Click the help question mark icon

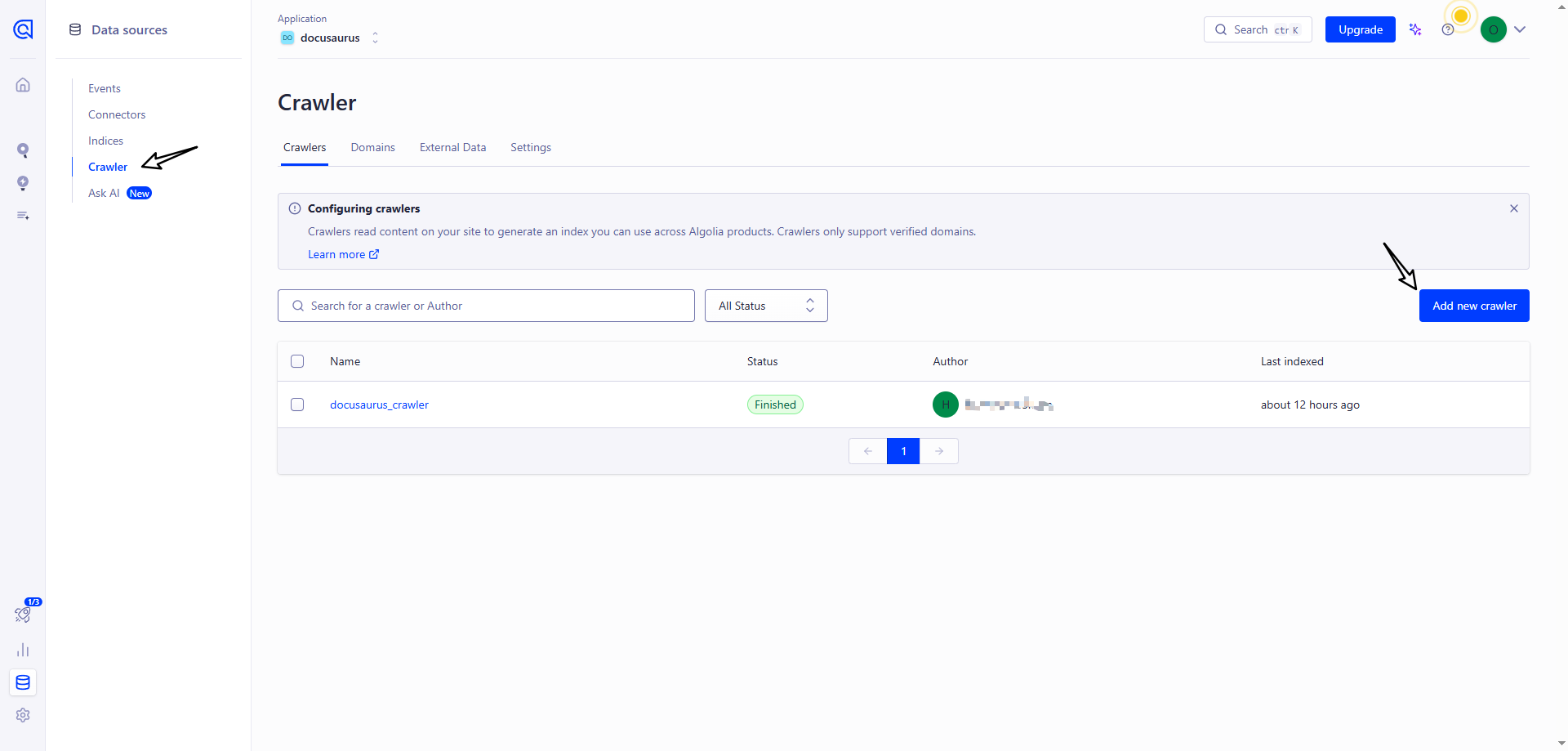pyautogui.click(x=1448, y=30)
